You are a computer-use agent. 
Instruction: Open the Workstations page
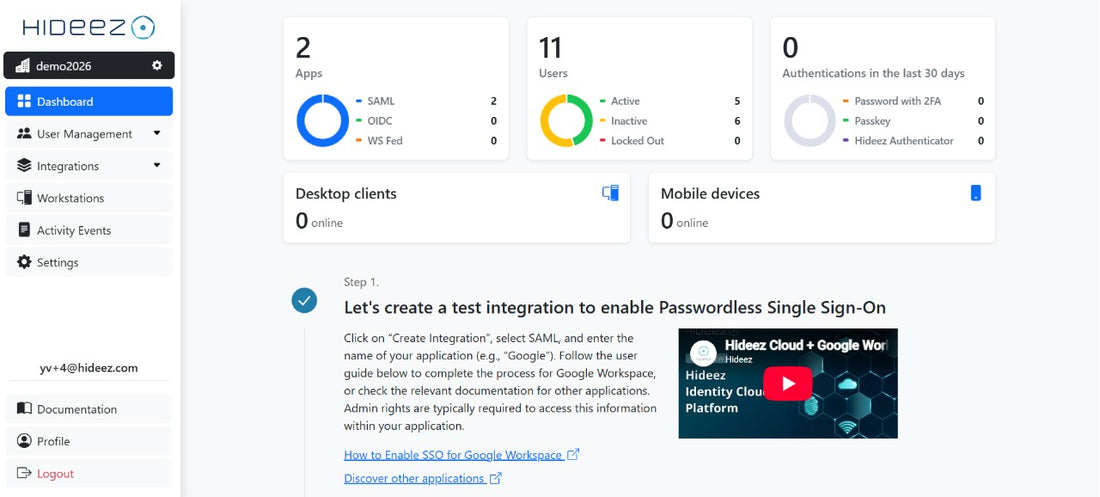89,198
